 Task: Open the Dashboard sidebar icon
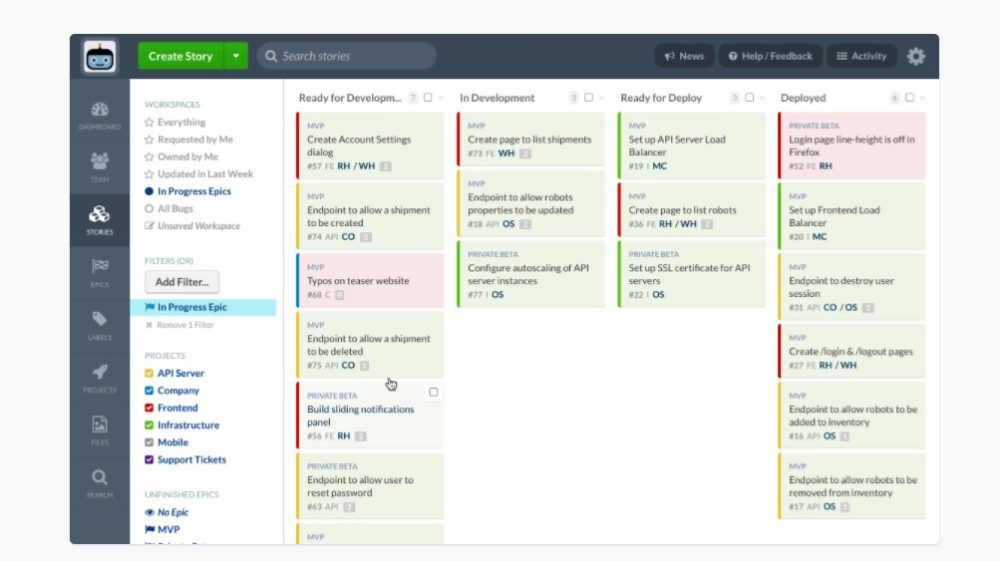click(x=100, y=114)
